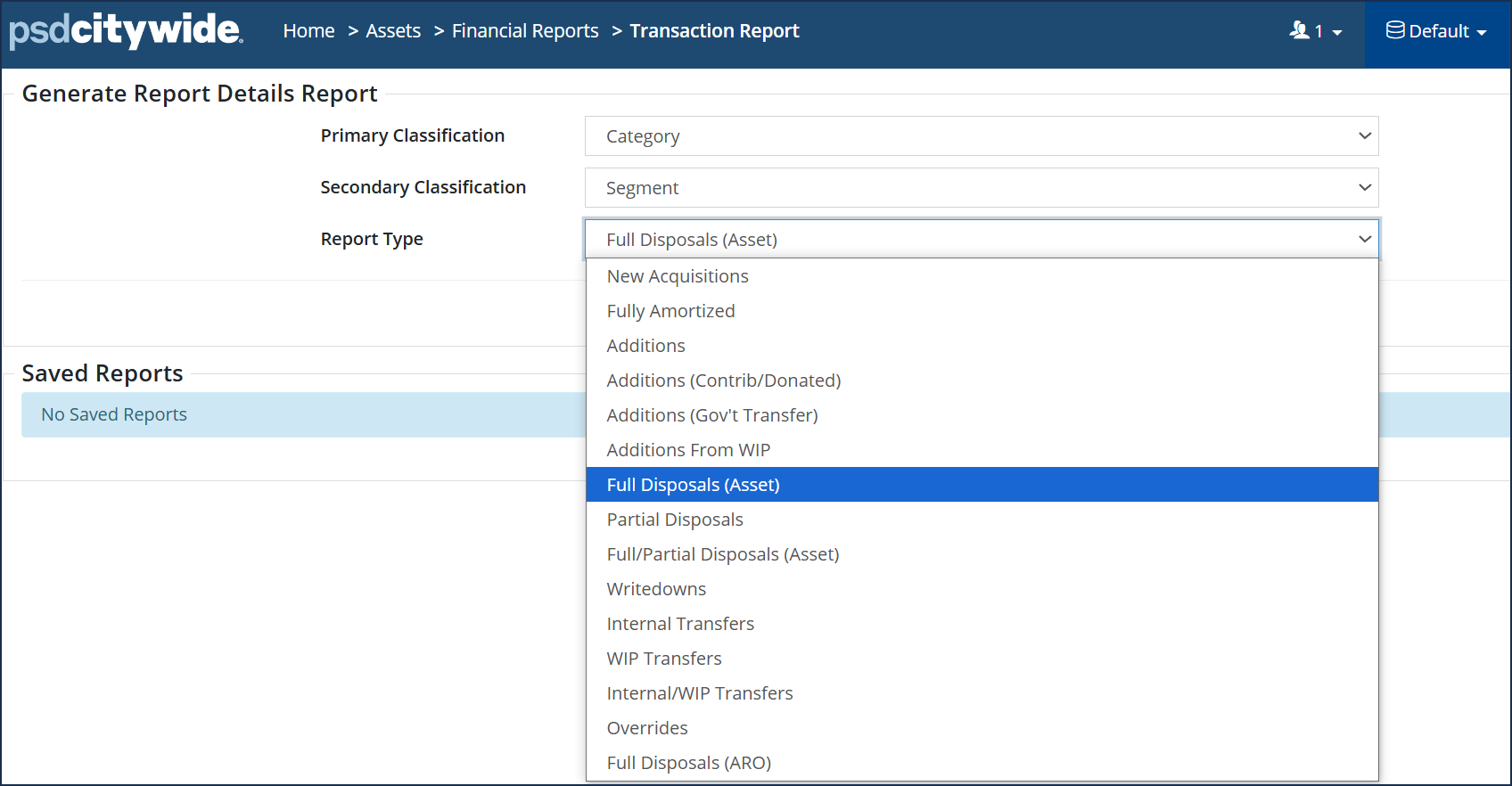Select Internal/WIP Transfers option
Screen dimensions: 1512x786
(699, 693)
